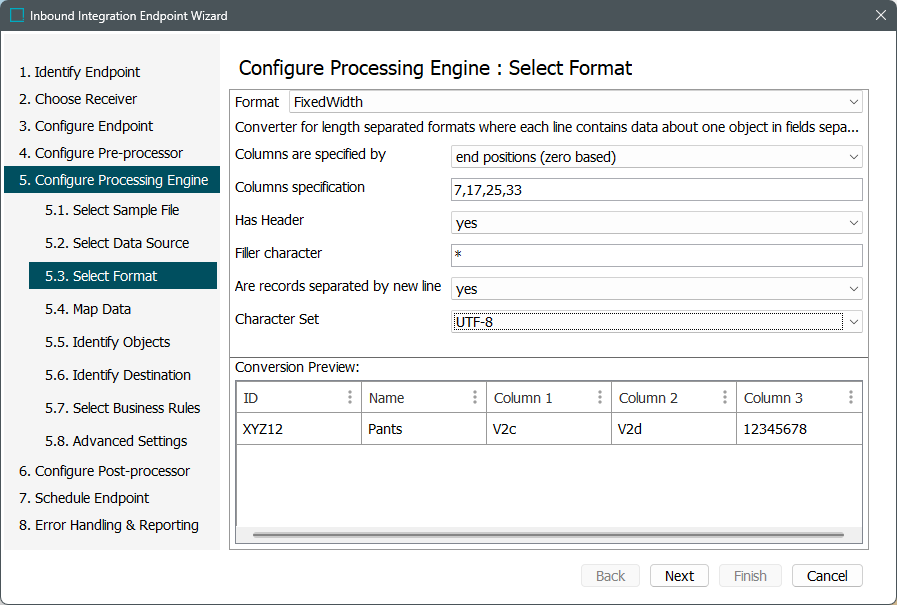
Task: Open the Column 3 header options icon
Action: (x=850, y=398)
